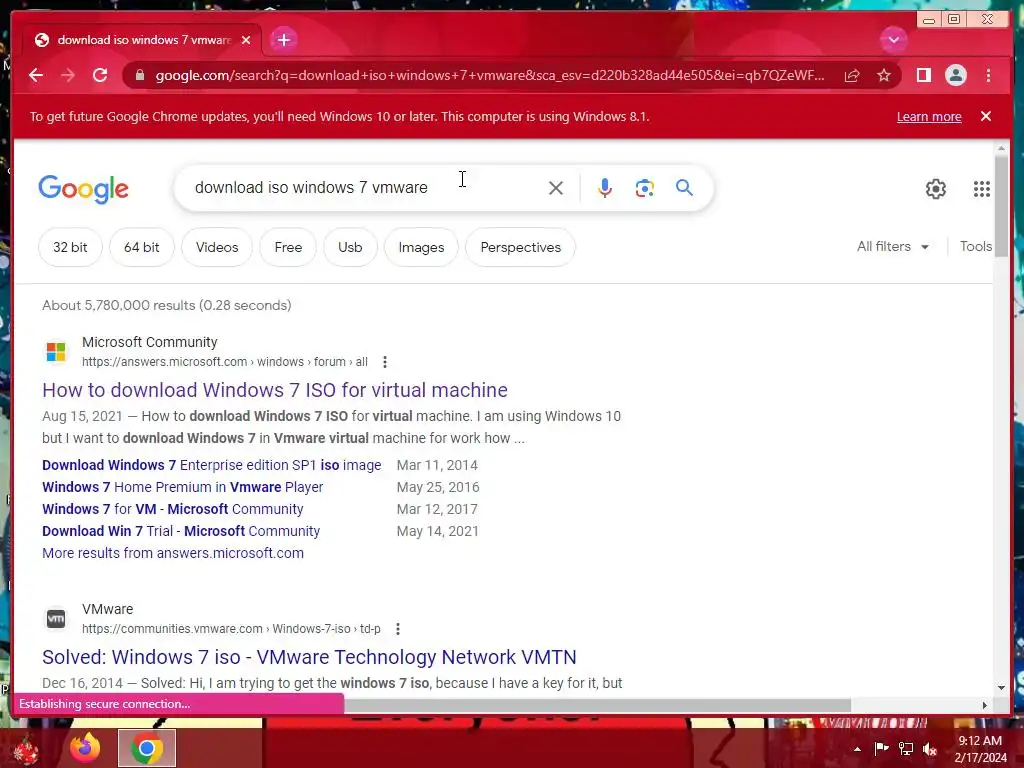This screenshot has width=1024, height=768.
Task: Search by image with Google Lens
Action: [x=645, y=188]
